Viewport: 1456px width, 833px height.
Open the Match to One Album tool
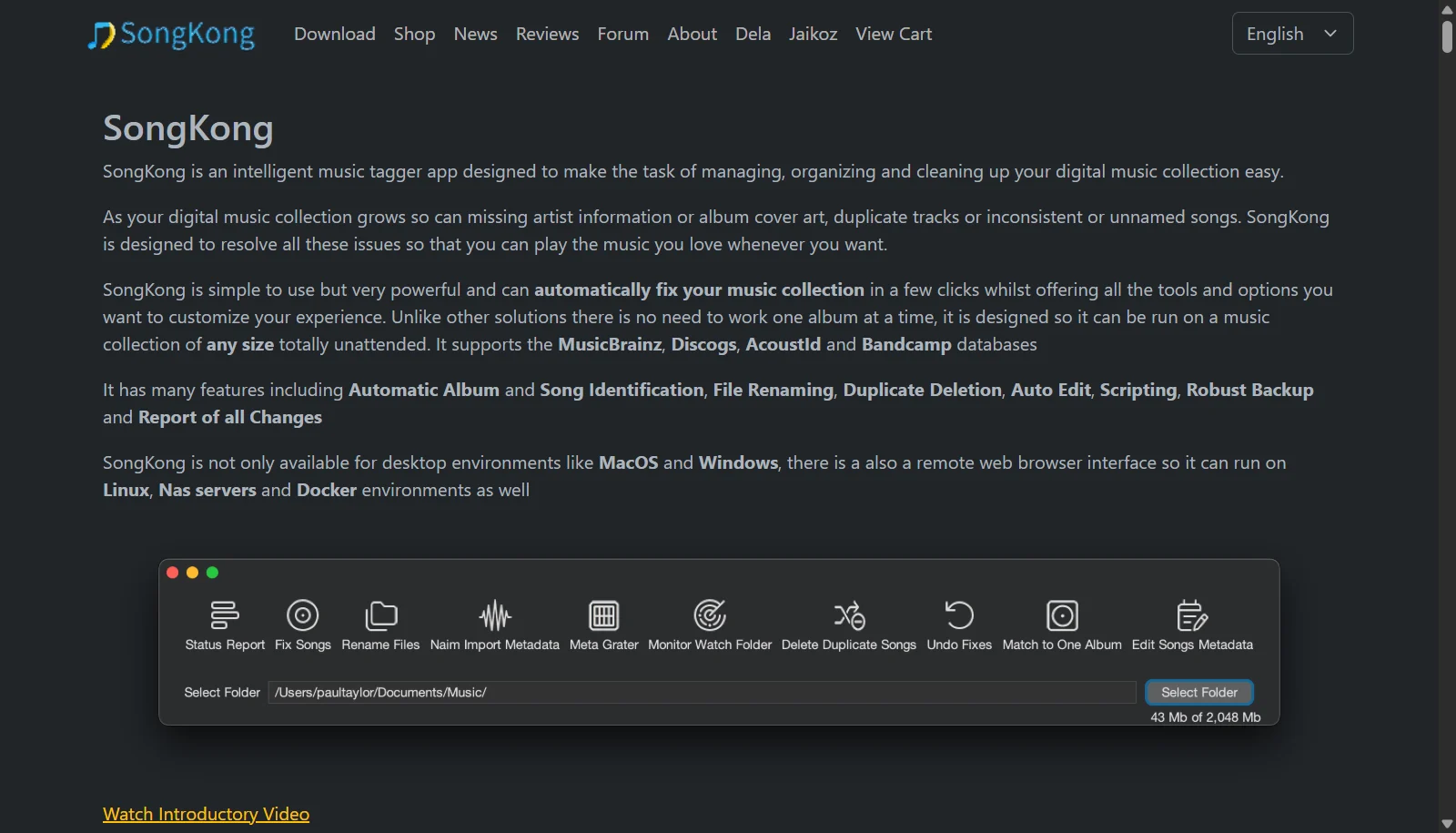(1062, 615)
